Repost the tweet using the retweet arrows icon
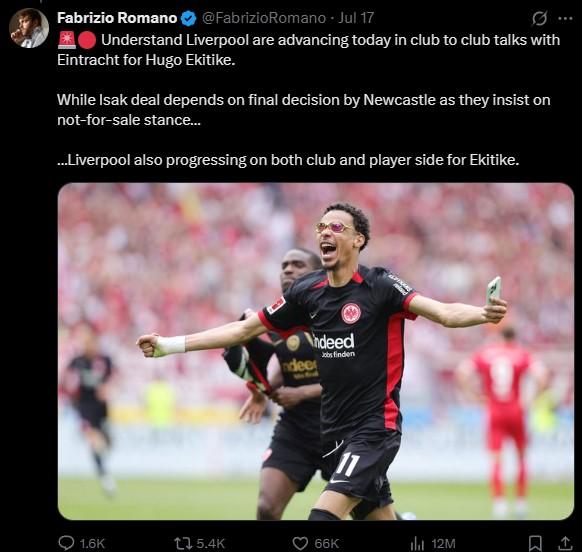 click(x=183, y=543)
